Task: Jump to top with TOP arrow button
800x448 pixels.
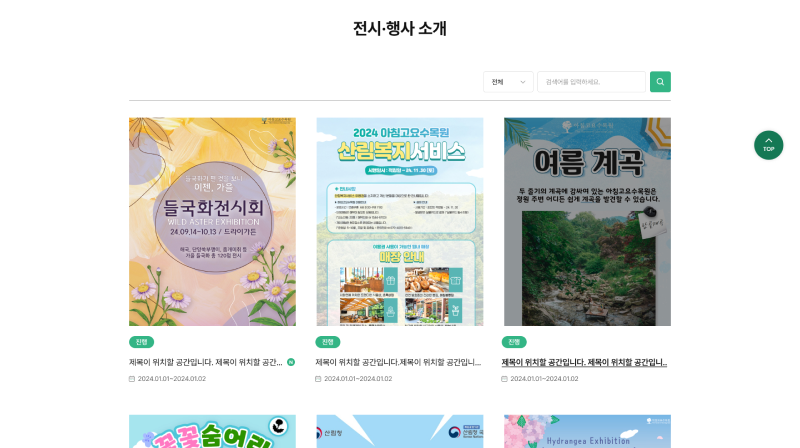Action: pyautogui.click(x=768, y=145)
